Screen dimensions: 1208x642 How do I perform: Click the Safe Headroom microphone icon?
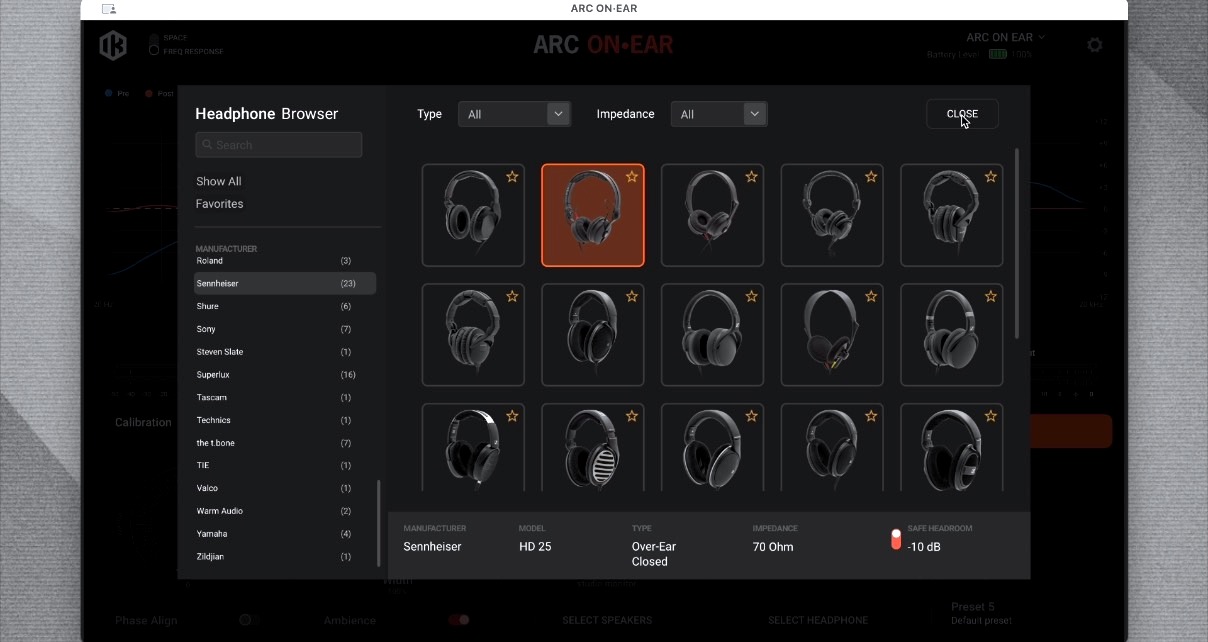coord(895,538)
